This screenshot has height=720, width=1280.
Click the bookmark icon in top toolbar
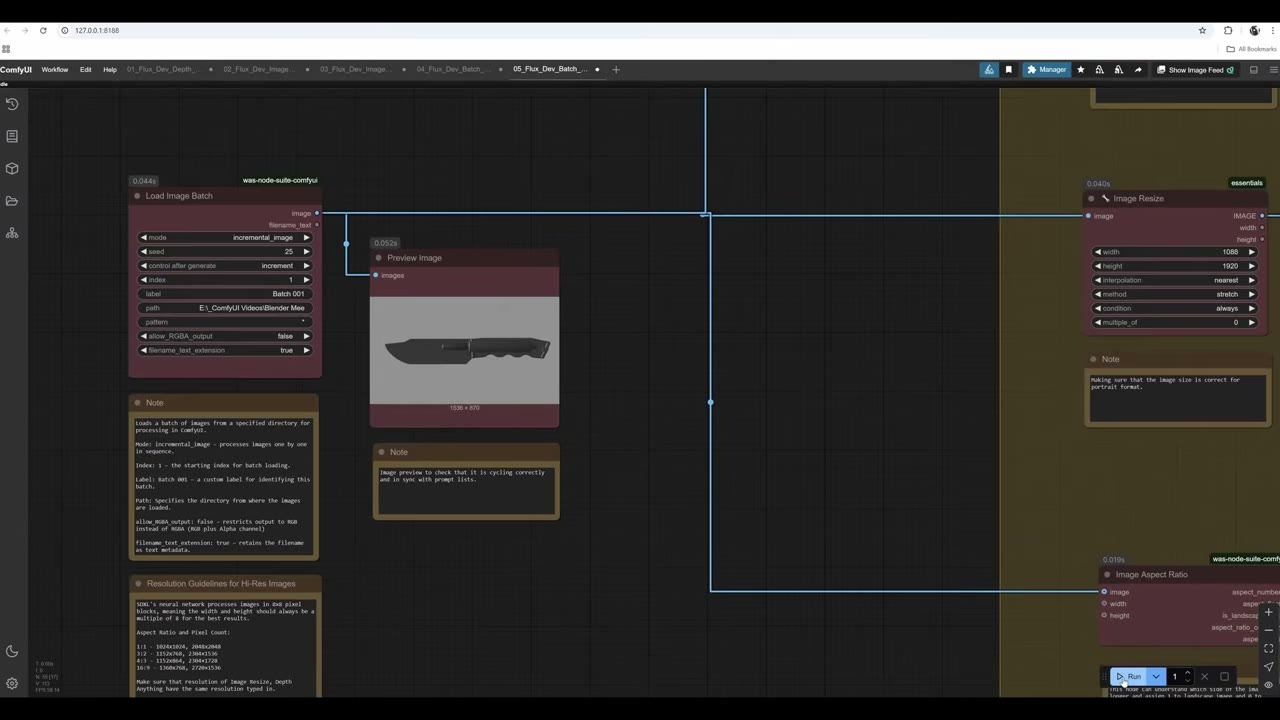1008,70
